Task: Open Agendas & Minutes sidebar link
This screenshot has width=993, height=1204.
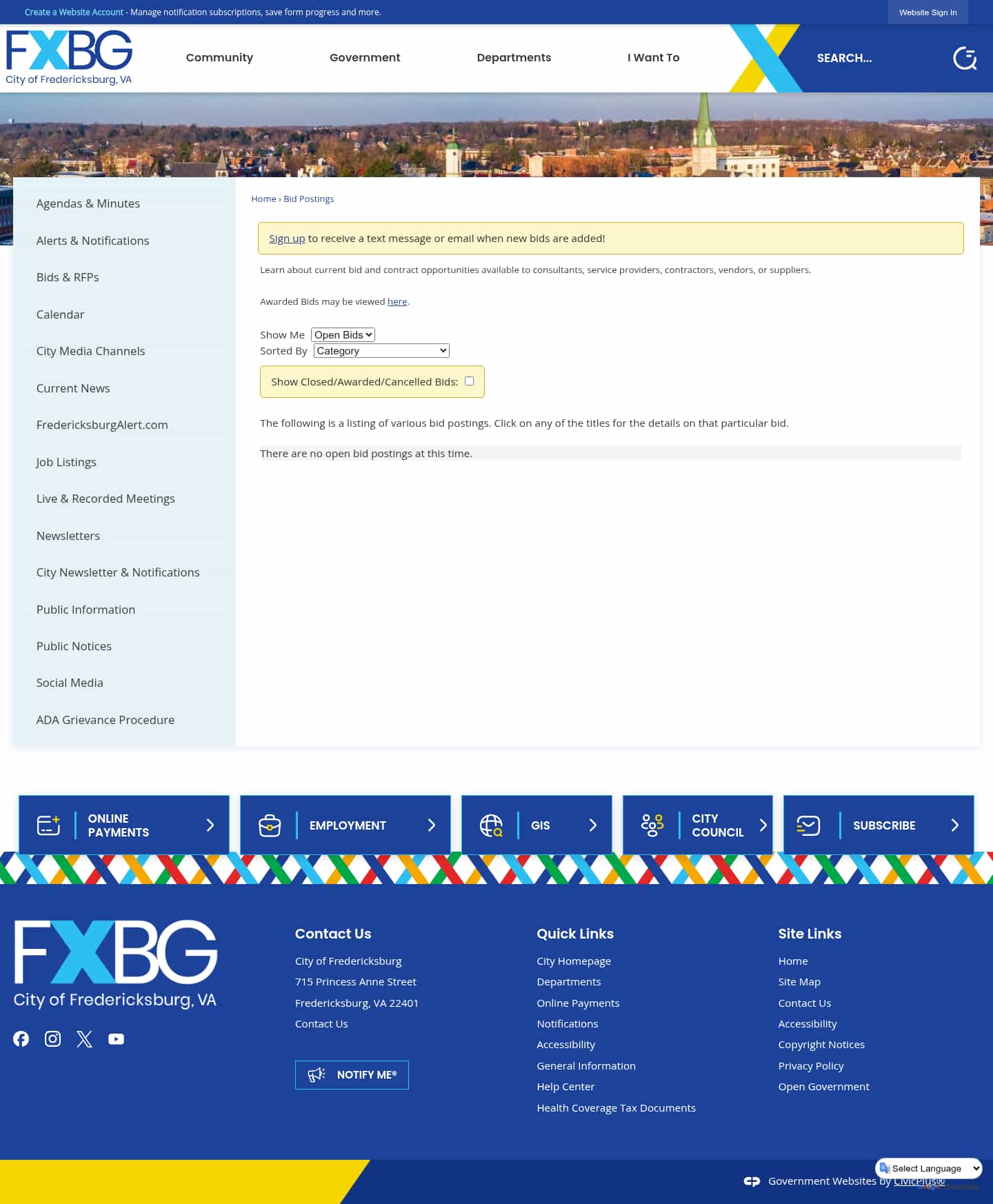Action: point(88,203)
